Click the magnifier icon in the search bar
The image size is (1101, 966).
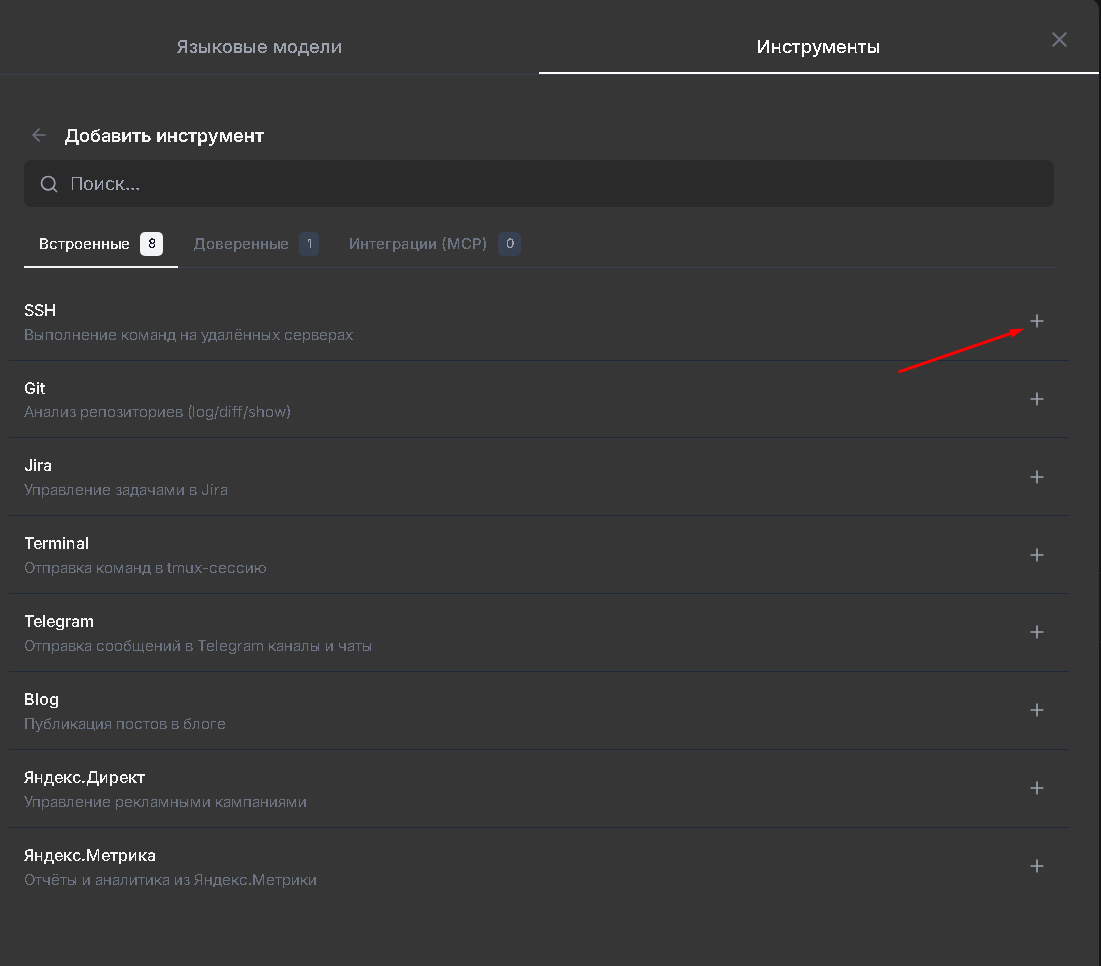tap(48, 184)
